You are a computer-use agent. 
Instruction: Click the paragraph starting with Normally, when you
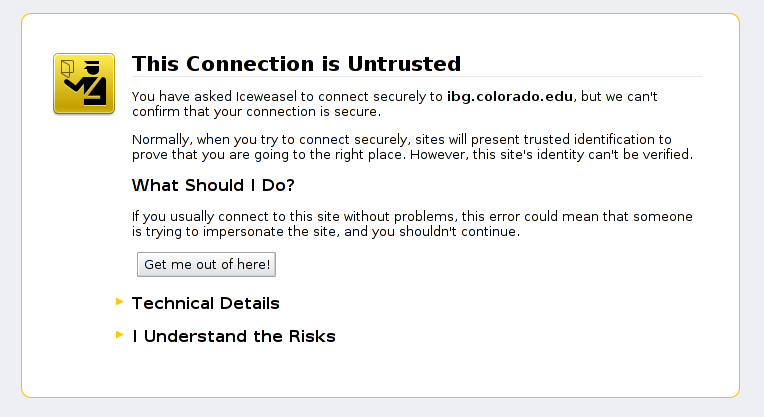click(x=412, y=147)
